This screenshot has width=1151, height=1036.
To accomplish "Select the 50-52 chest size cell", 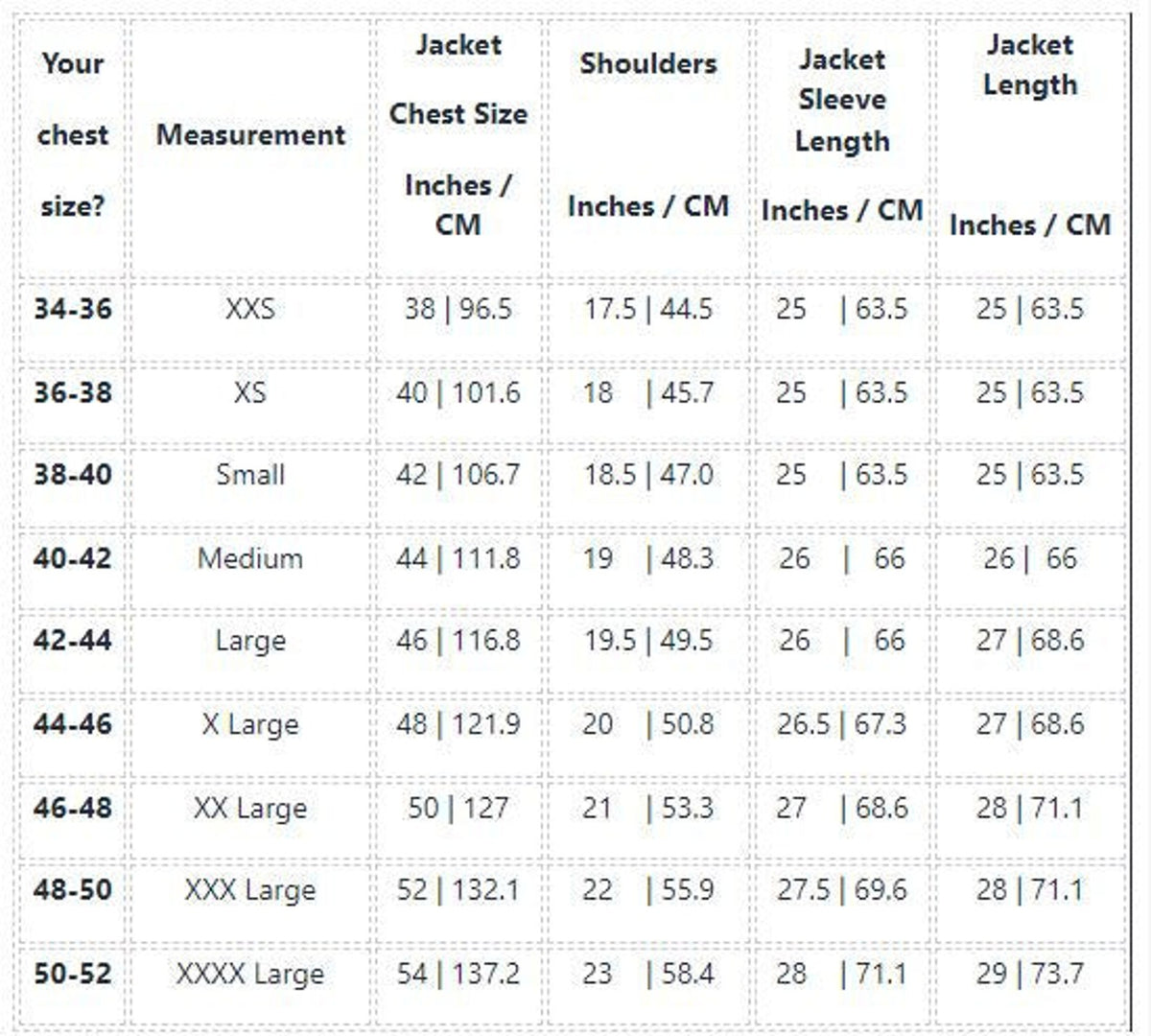I will tap(73, 974).
